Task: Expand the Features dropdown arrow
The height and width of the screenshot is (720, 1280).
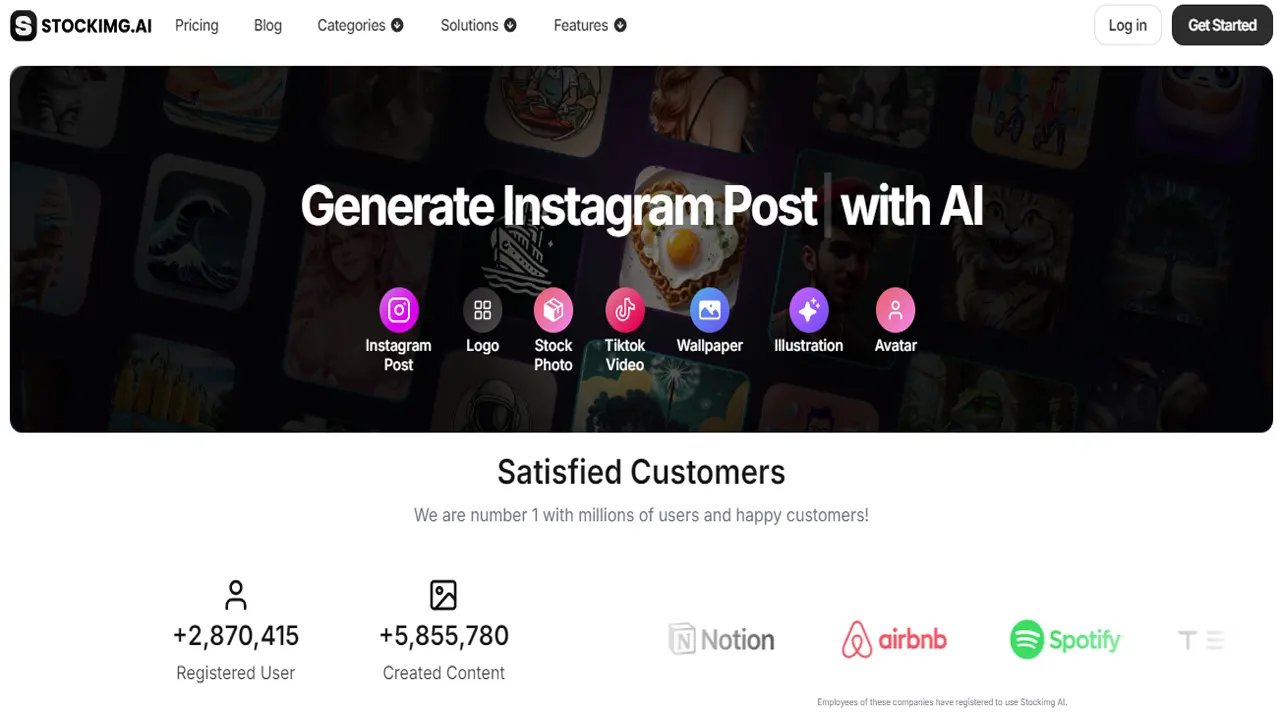Action: [x=620, y=25]
